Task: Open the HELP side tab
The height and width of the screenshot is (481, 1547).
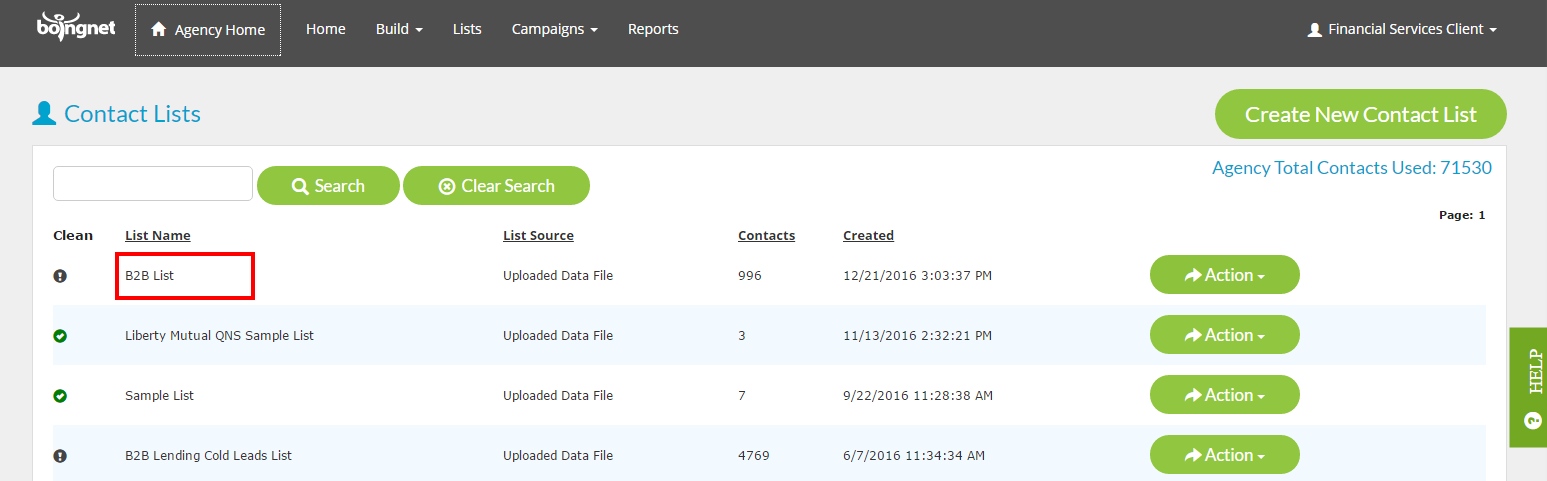Action: pyautogui.click(x=1528, y=387)
